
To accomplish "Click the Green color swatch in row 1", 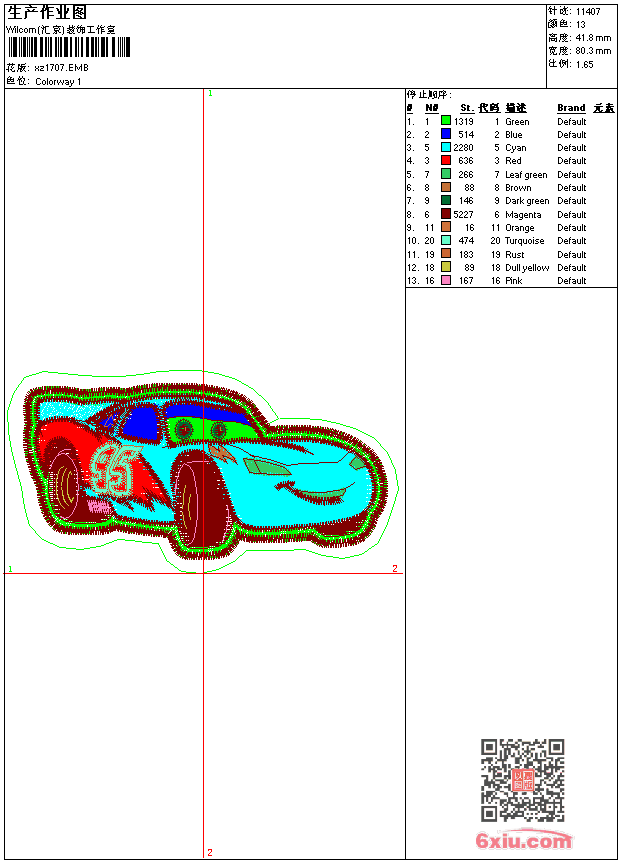I will tap(446, 121).
